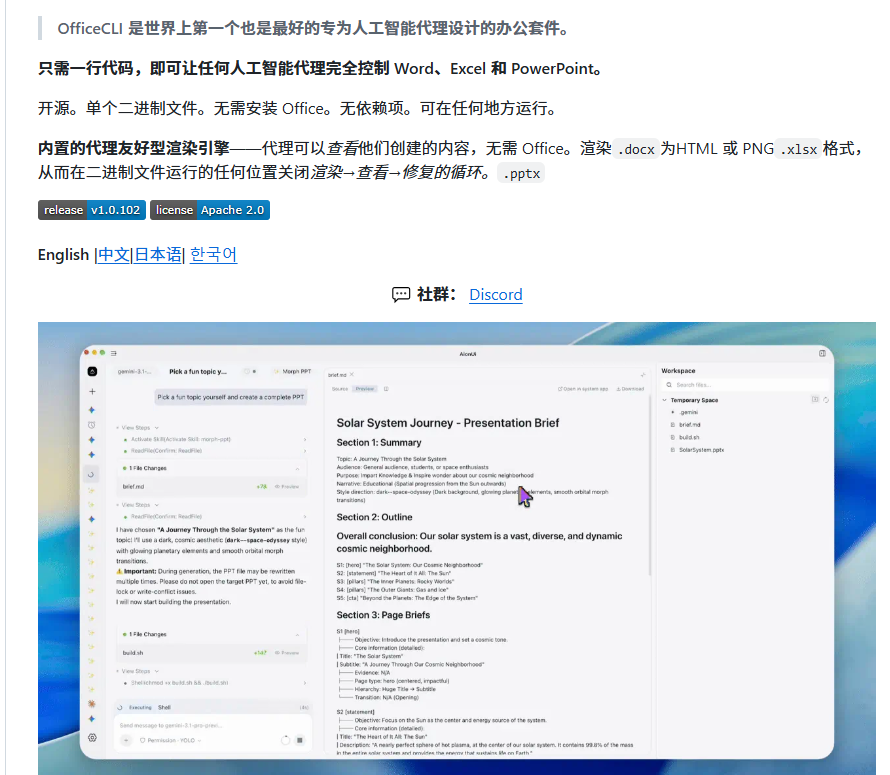The image size is (890, 775).
Task: Click the 'Section 1: Summary' heading
Action: (x=379, y=442)
